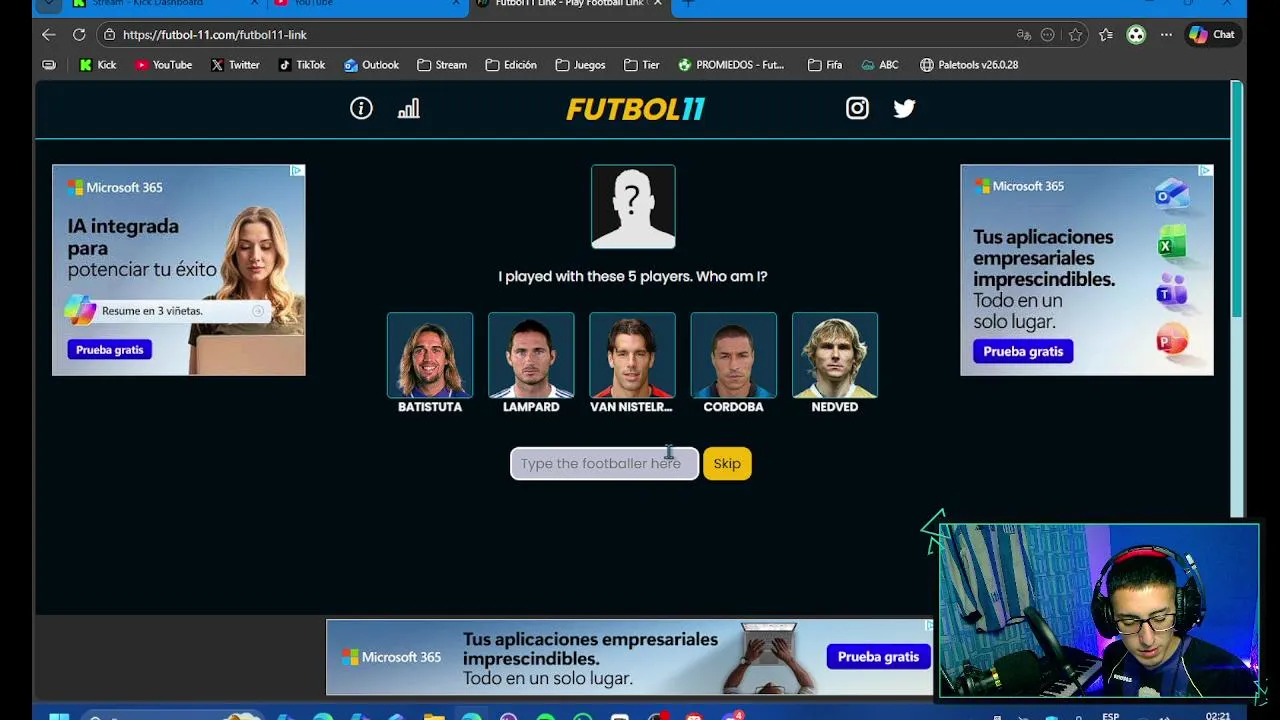
Task: Click the soccer ball extension icon
Action: 1136,34
